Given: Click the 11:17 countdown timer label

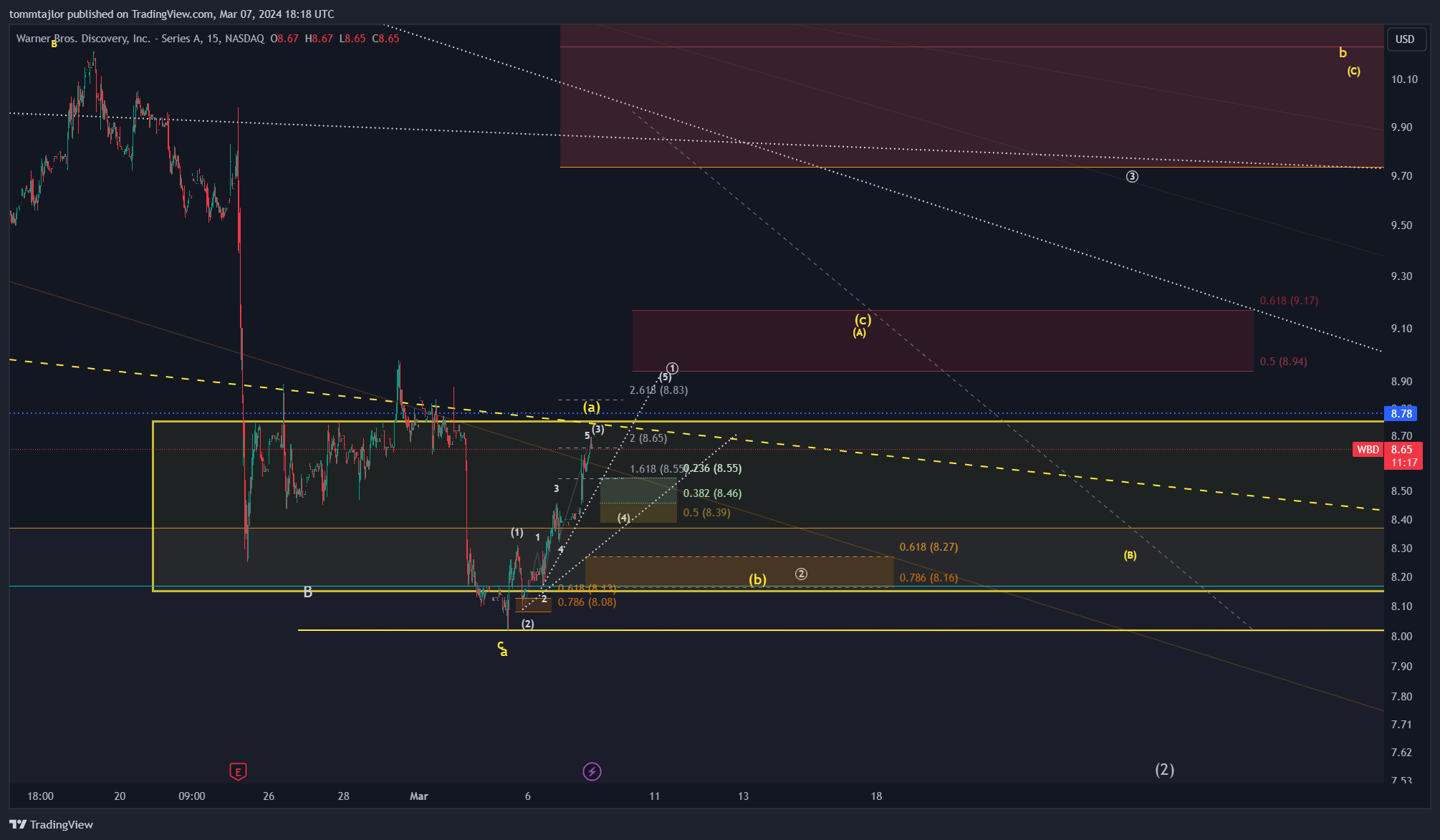Looking at the screenshot, I should (1403, 463).
